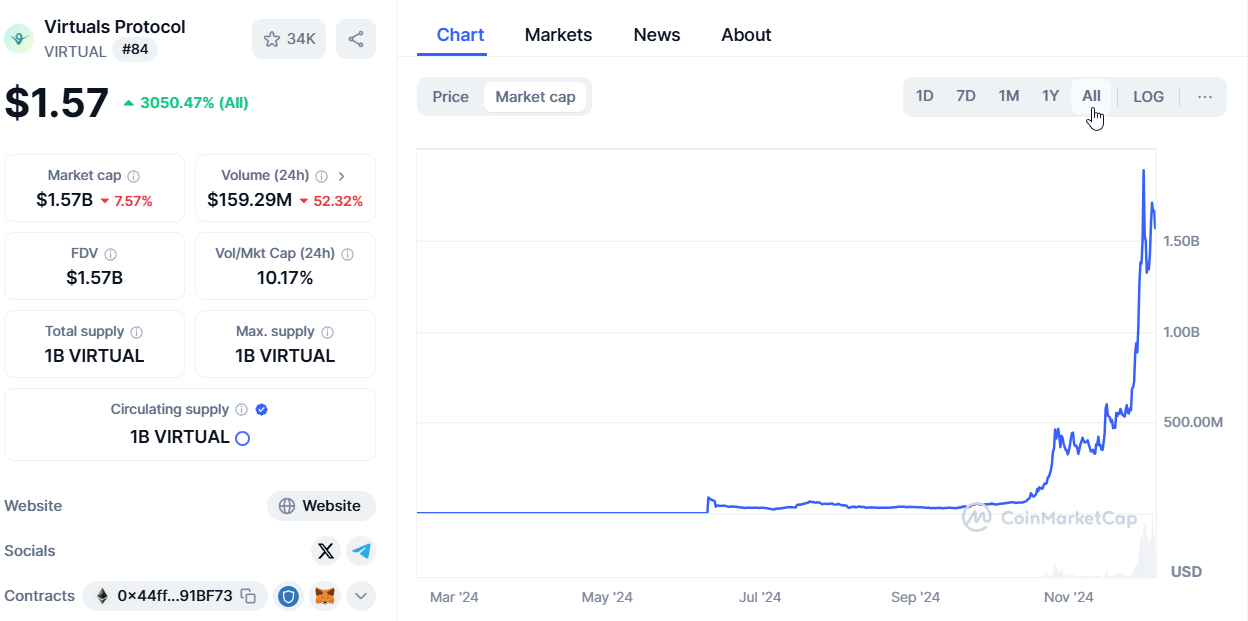Click the Nov '24 axis label
The height and width of the screenshot is (621, 1248).
(1069, 597)
